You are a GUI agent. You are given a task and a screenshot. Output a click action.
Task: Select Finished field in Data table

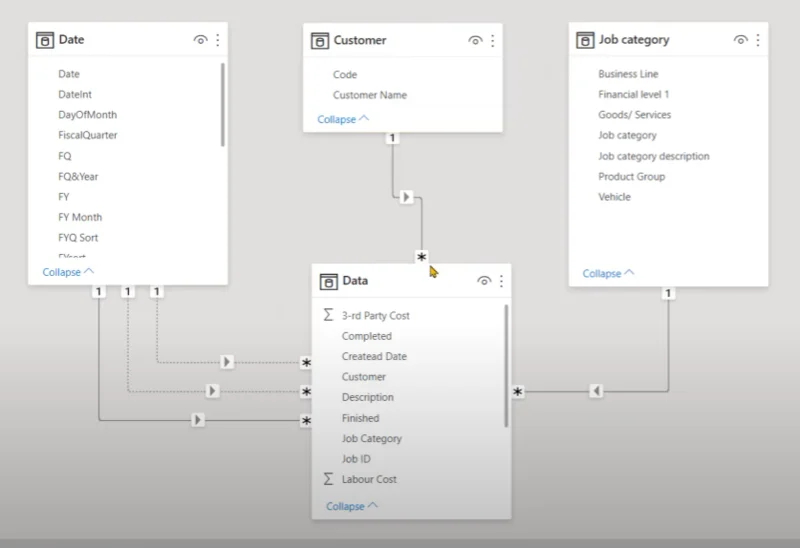point(360,418)
